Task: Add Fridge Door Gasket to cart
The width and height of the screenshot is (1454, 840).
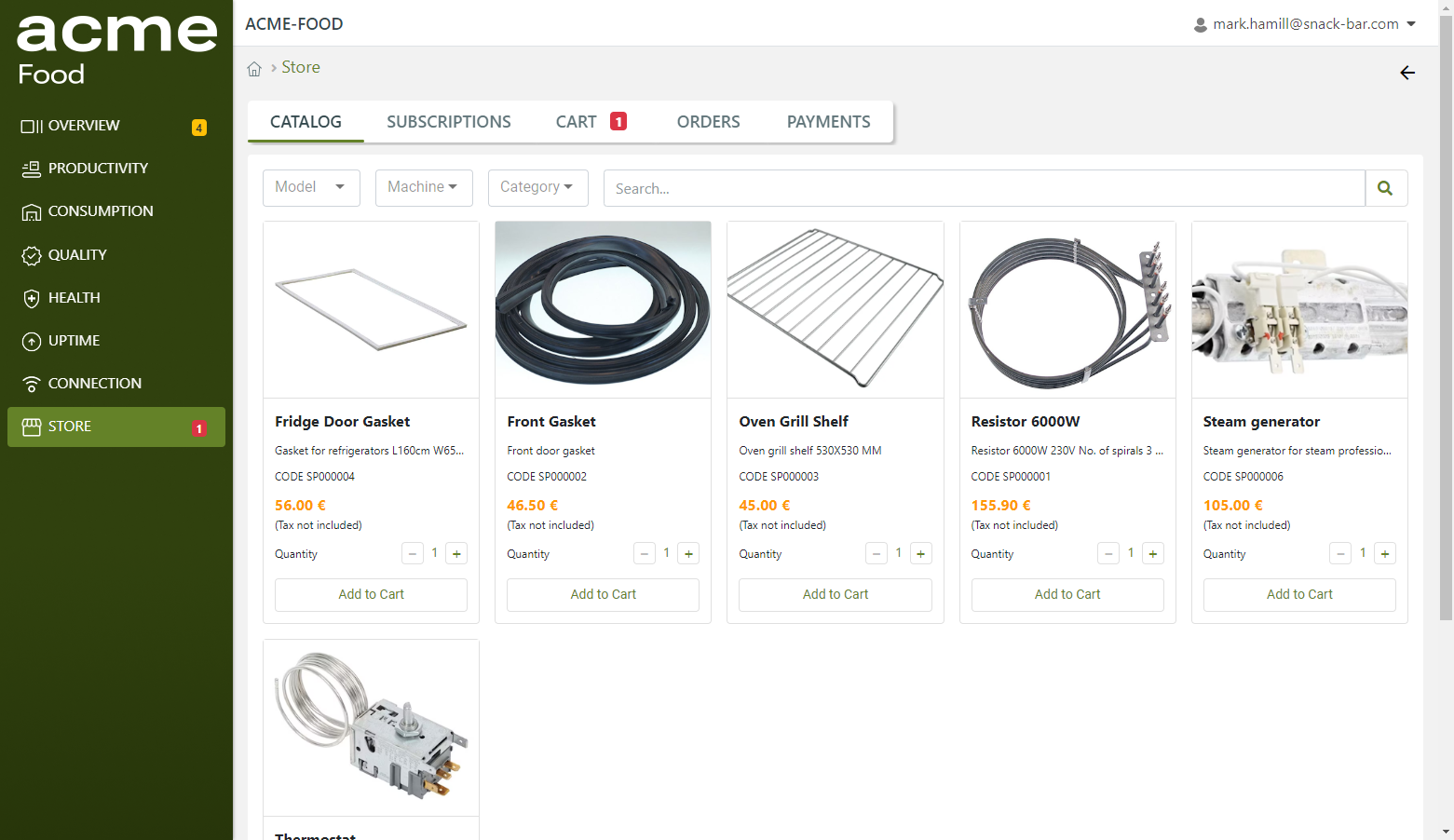Action: 371,595
